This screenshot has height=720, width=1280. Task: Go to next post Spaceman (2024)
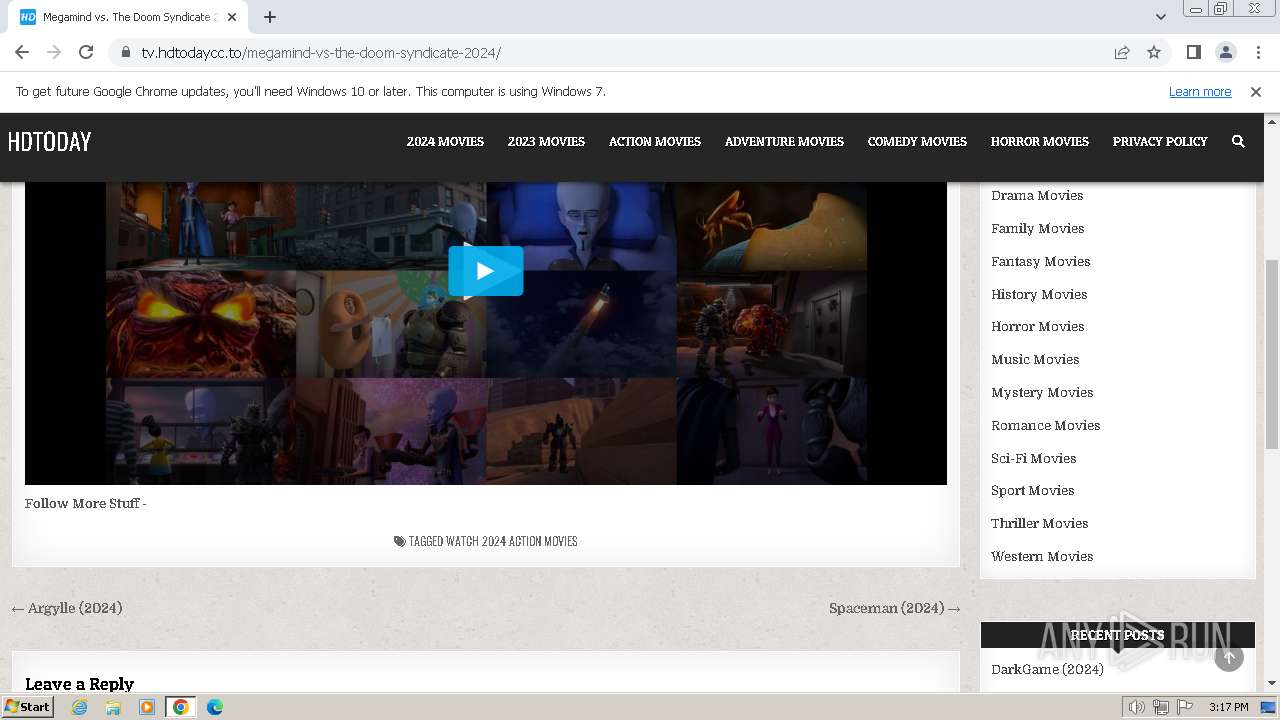click(895, 608)
